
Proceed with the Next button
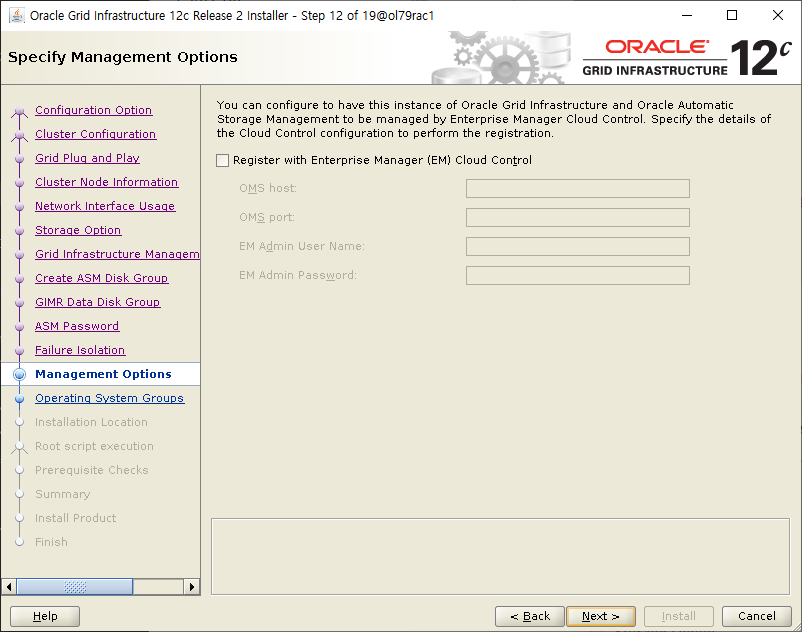(x=601, y=616)
